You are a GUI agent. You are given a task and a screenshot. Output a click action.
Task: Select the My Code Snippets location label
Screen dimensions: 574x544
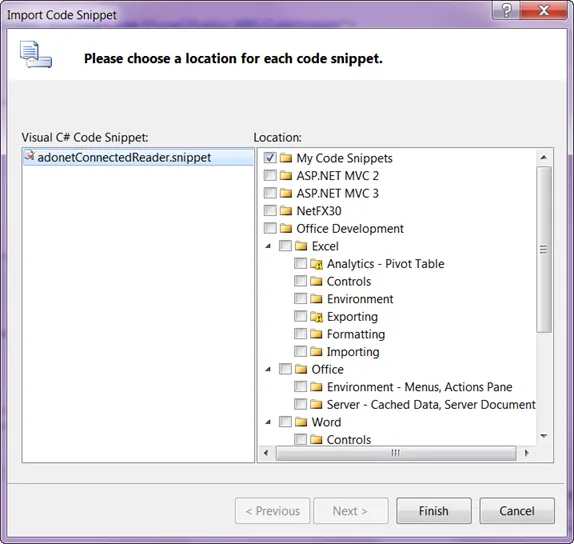point(344,158)
